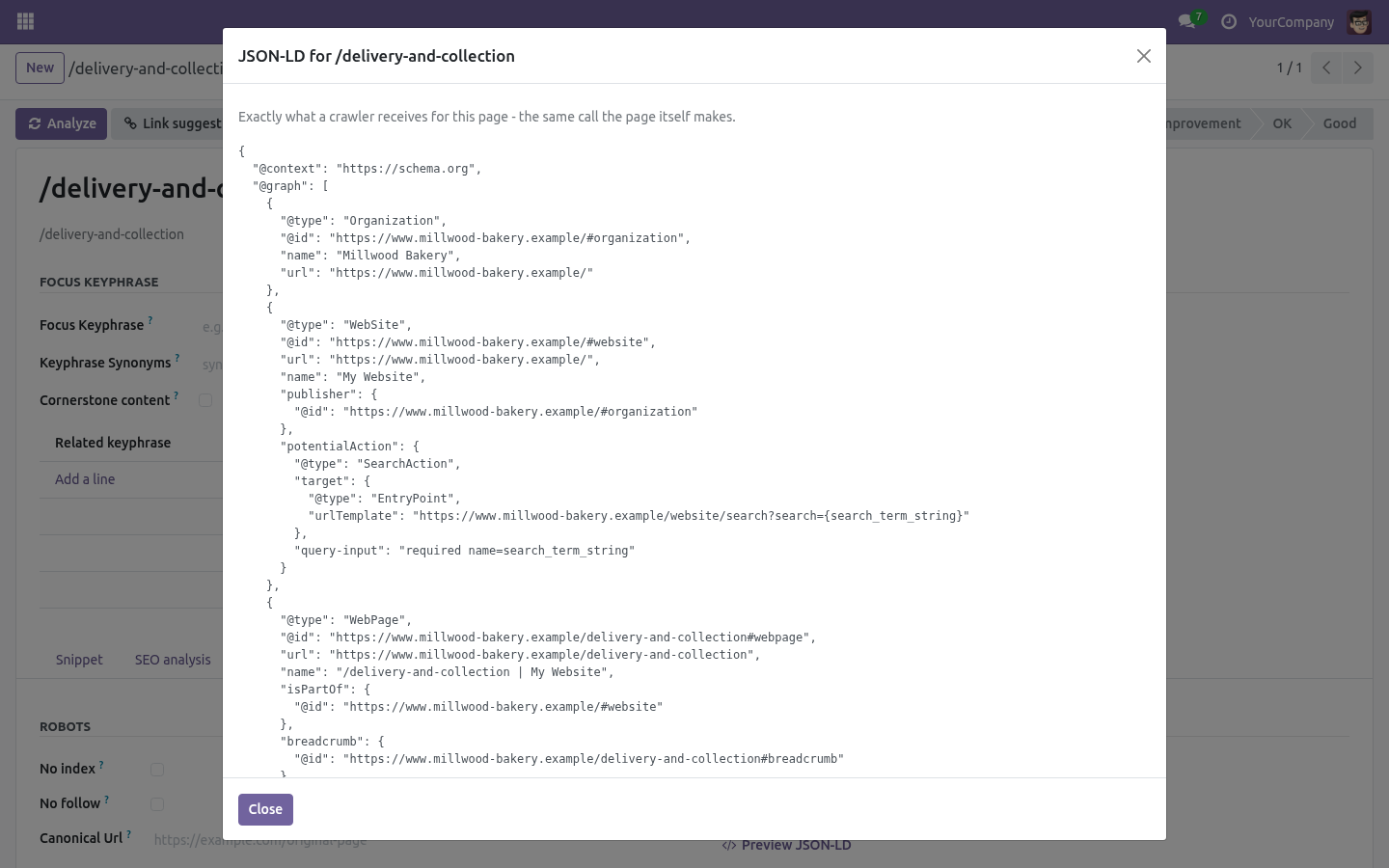Click the help icon beside No follow
This screenshot has height=868, width=1389.
coord(106,800)
